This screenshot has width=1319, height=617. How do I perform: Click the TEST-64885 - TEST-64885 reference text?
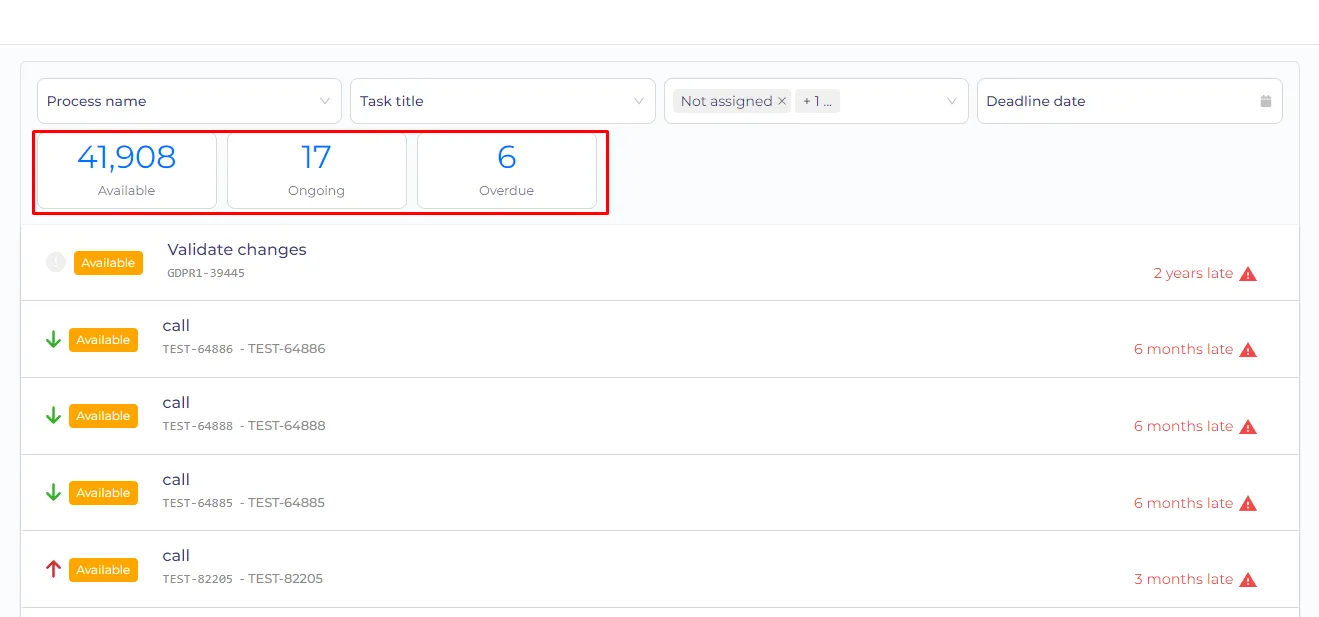[x=244, y=503]
